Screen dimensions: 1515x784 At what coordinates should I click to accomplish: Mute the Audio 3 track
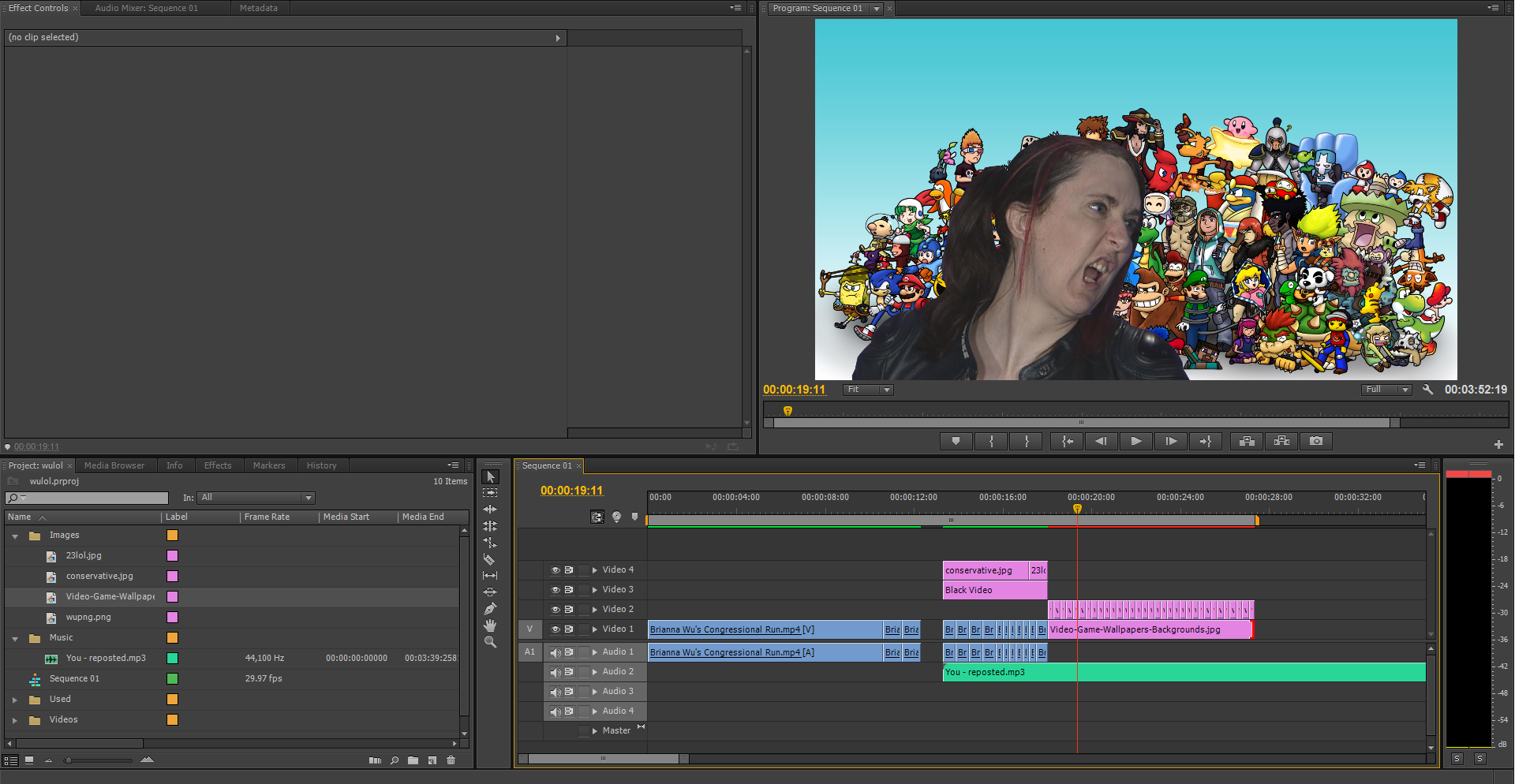[555, 692]
